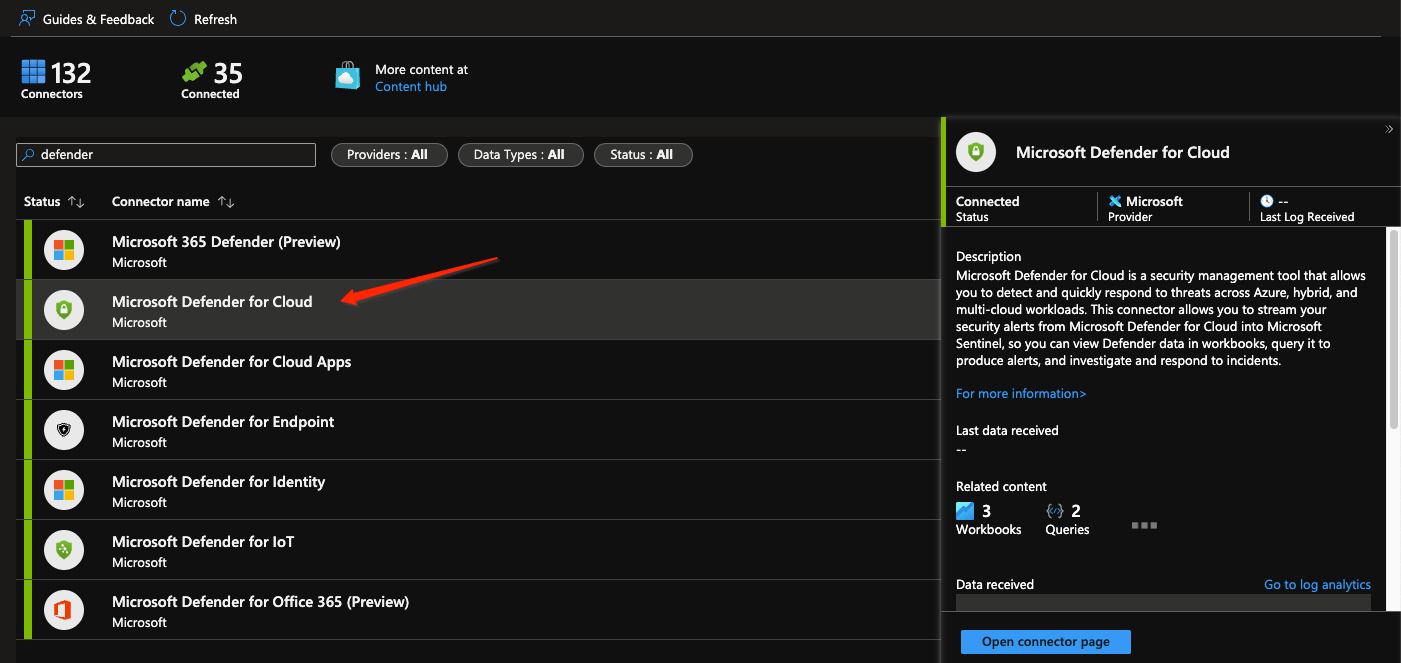
Task: Select the Microsoft Defender for Endpoint row
Action: (x=478, y=430)
